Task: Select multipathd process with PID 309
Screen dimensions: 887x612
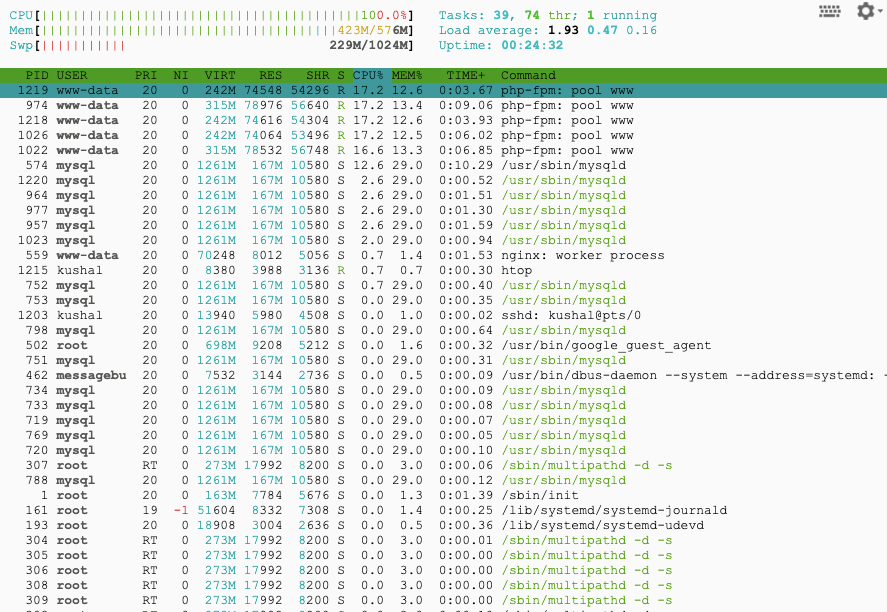Action: click(x=444, y=600)
